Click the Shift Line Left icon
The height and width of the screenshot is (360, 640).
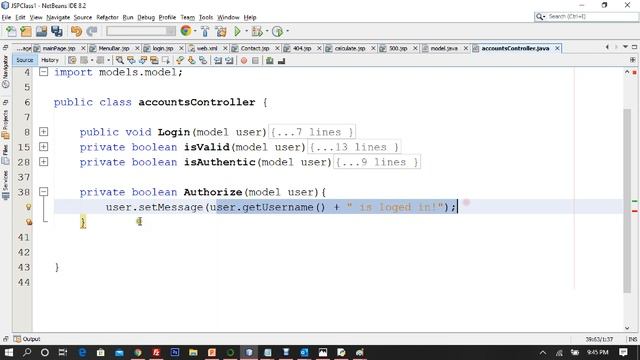(x=218, y=60)
